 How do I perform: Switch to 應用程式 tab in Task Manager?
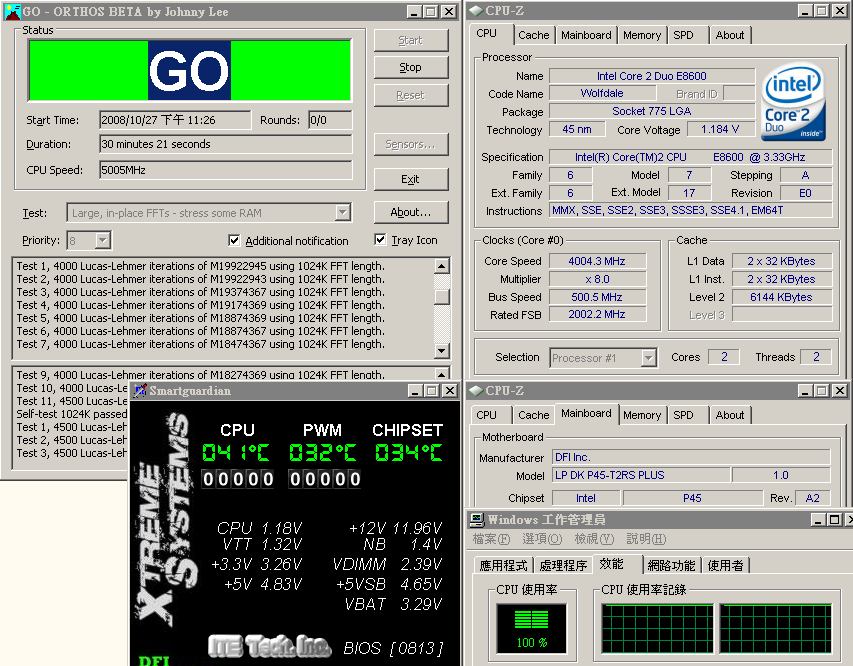coord(503,565)
